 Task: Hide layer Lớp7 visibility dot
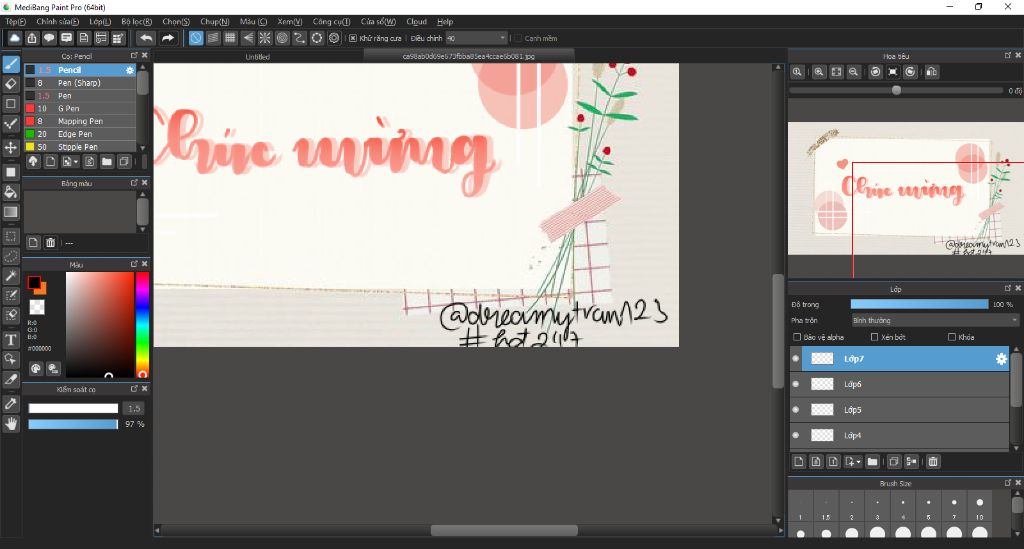(795, 358)
